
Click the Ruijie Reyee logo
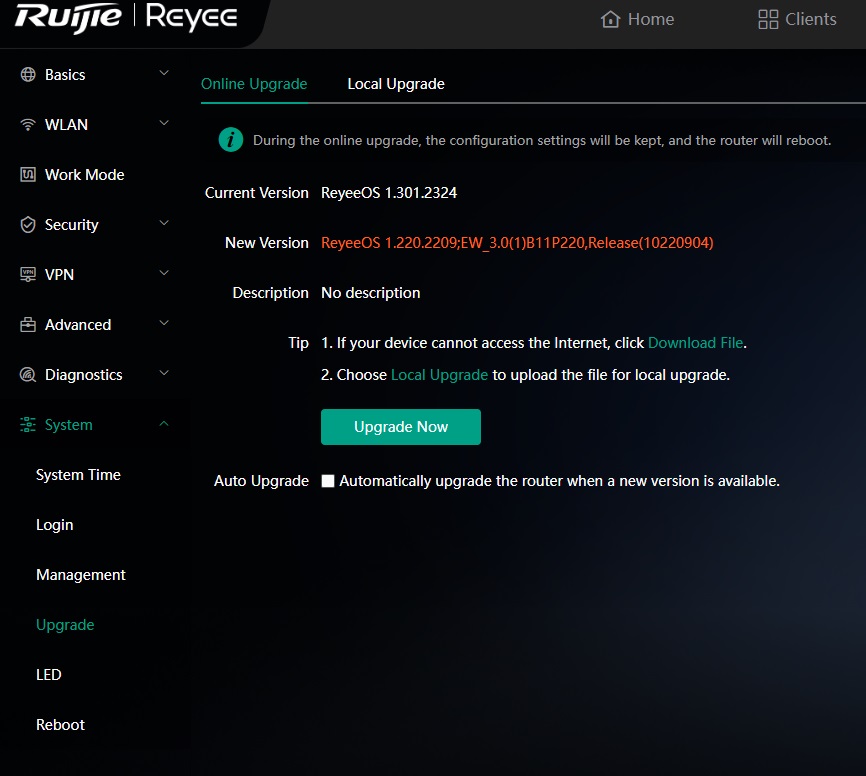126,18
